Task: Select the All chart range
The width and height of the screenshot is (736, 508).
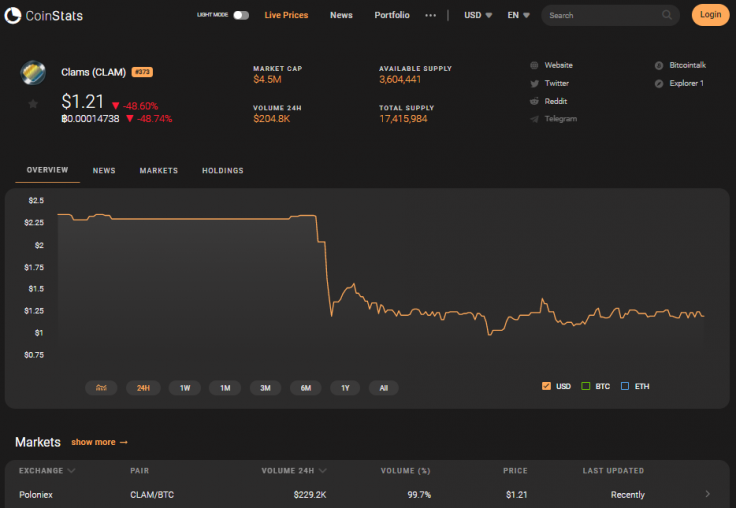Action: [383, 388]
